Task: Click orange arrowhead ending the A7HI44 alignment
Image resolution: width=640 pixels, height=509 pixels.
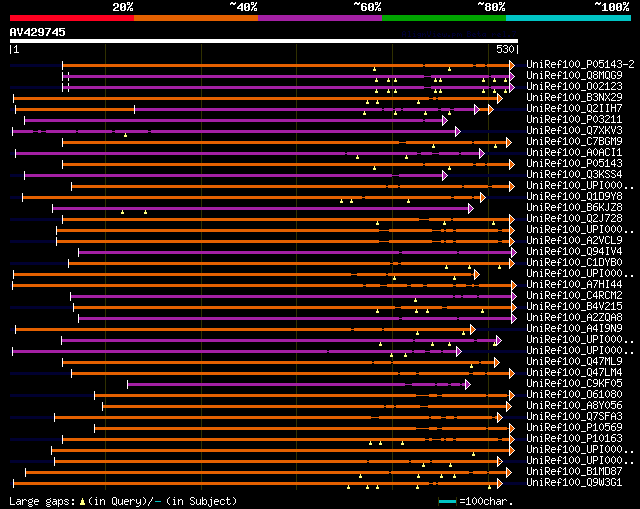Action: (514, 285)
